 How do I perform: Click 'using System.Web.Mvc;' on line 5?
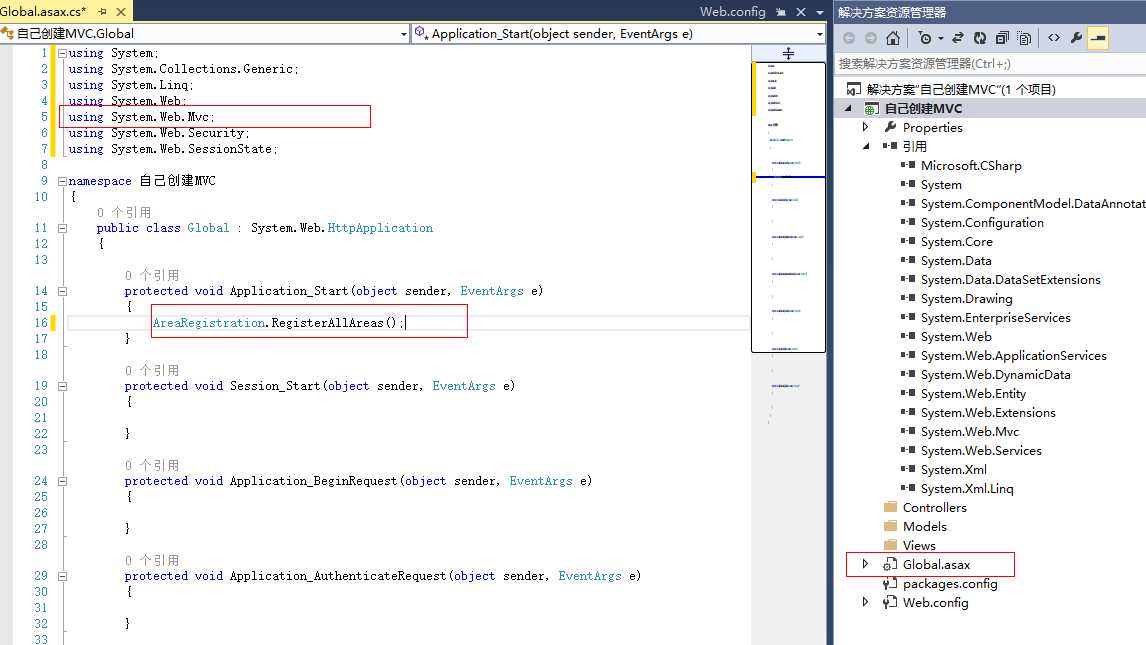tap(141, 117)
